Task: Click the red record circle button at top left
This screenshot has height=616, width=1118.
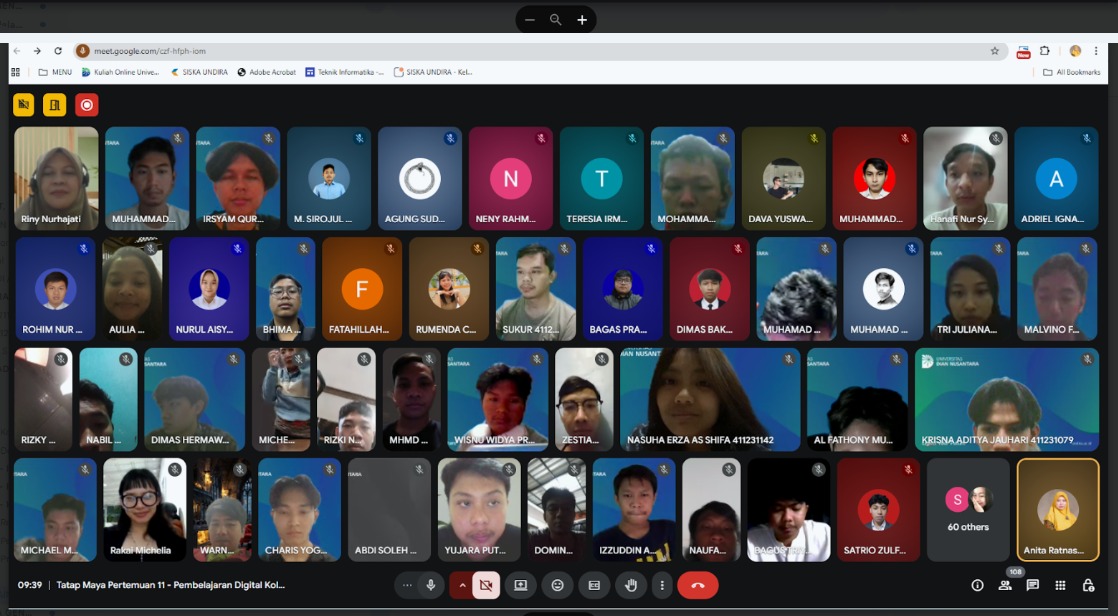Action: 86,105
